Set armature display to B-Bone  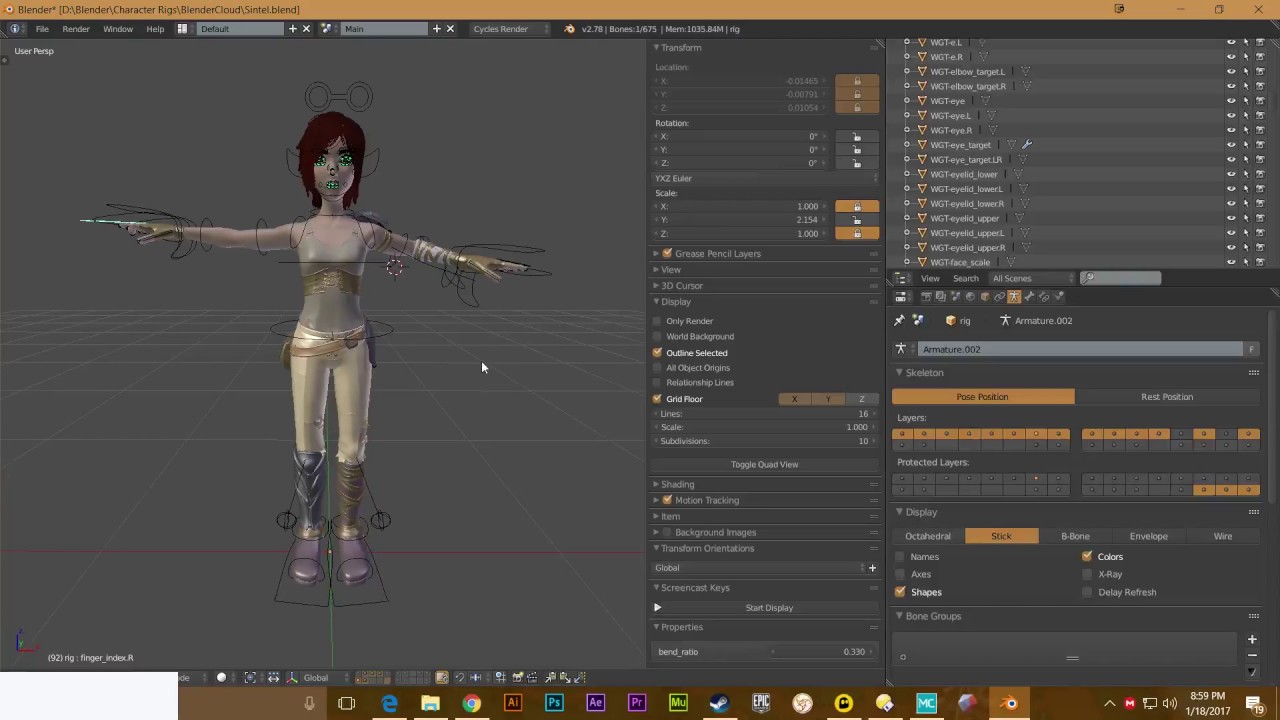(x=1075, y=537)
